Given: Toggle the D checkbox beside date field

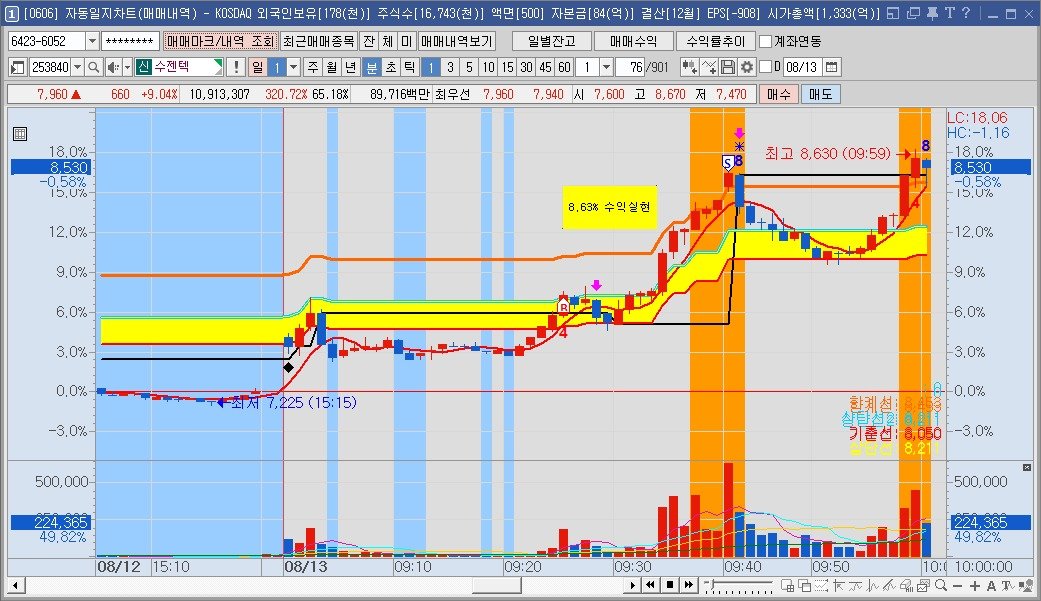Looking at the screenshot, I should tap(767, 67).
